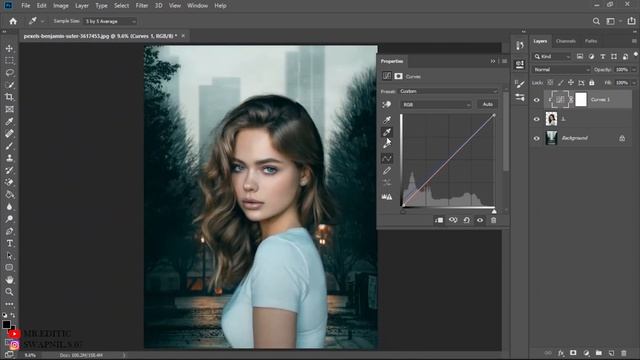
Task: Click the foreground color swatch
Action: pyautogui.click(x=6, y=324)
